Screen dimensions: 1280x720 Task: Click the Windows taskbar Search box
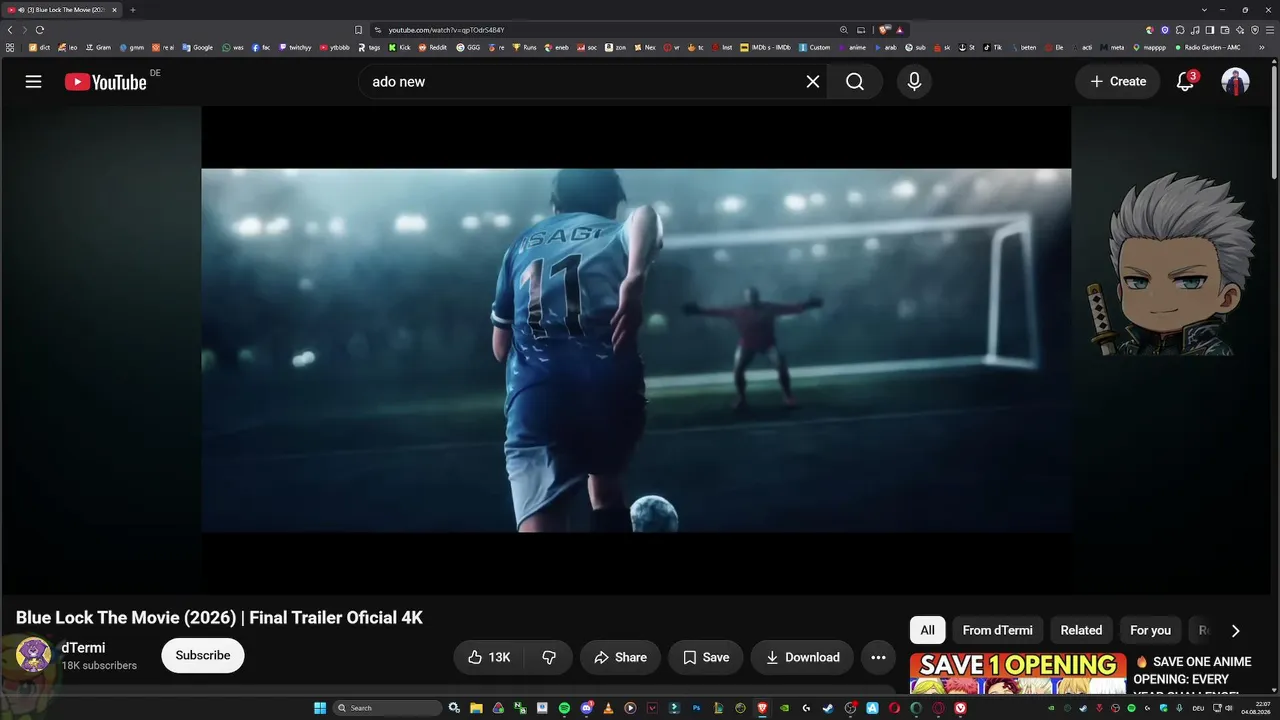click(388, 708)
